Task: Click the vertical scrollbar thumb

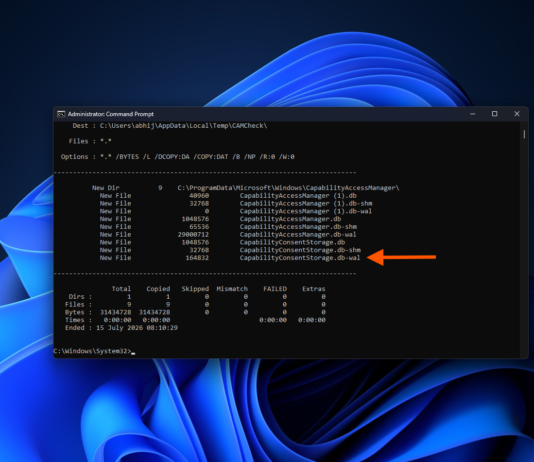Action: pos(524,134)
